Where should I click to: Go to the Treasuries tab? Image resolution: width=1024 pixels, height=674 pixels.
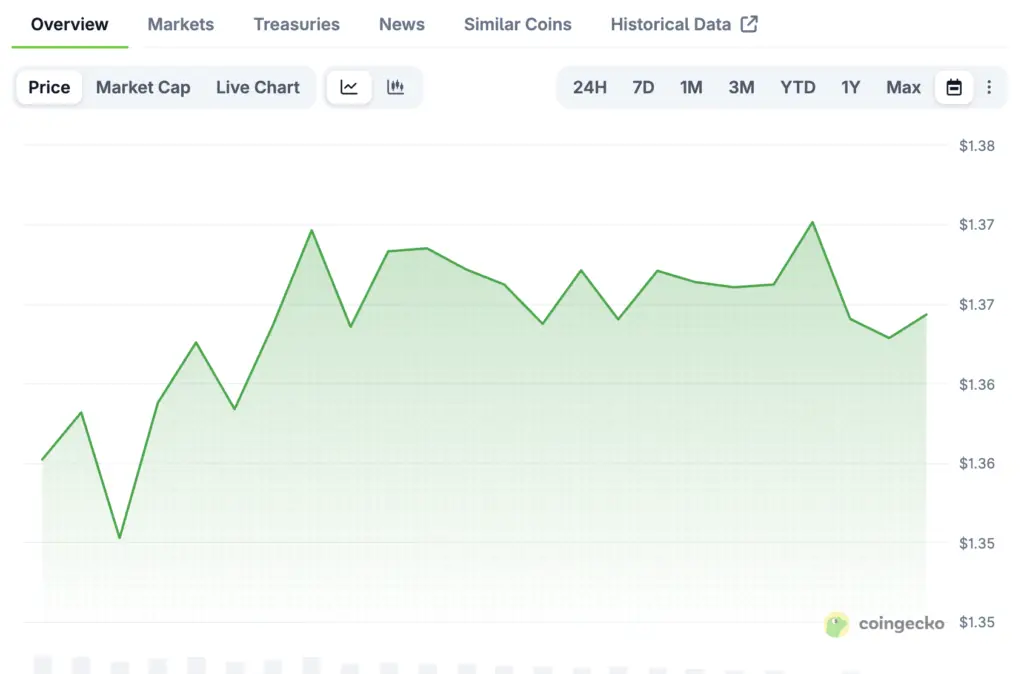(296, 24)
